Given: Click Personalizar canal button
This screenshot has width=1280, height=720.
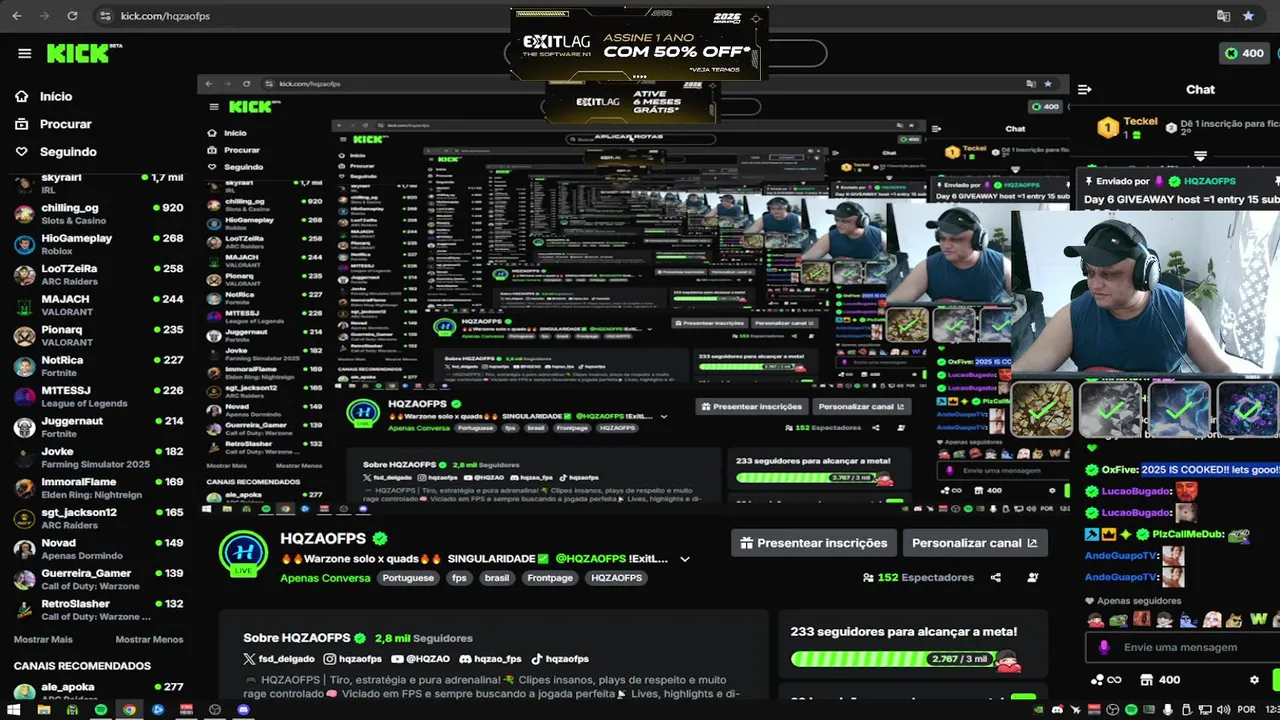Looking at the screenshot, I should pyautogui.click(x=975, y=543).
